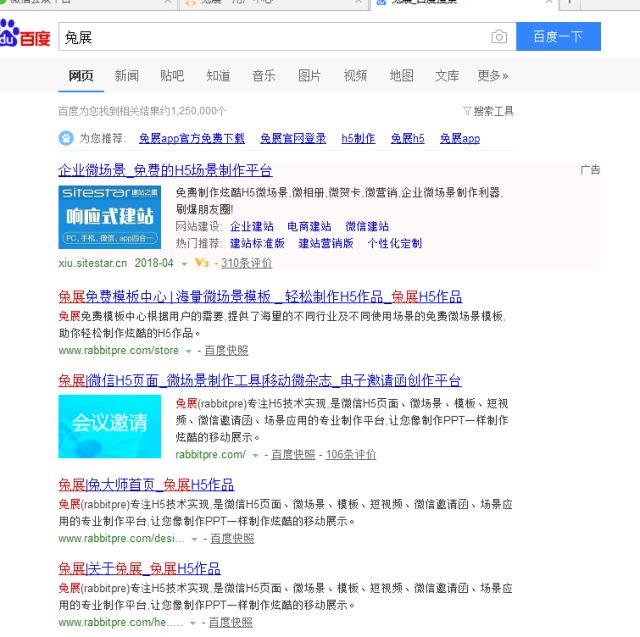This screenshot has width=640, height=637.
Task: Open the 310条评价 reviews link
Action: tap(247, 263)
